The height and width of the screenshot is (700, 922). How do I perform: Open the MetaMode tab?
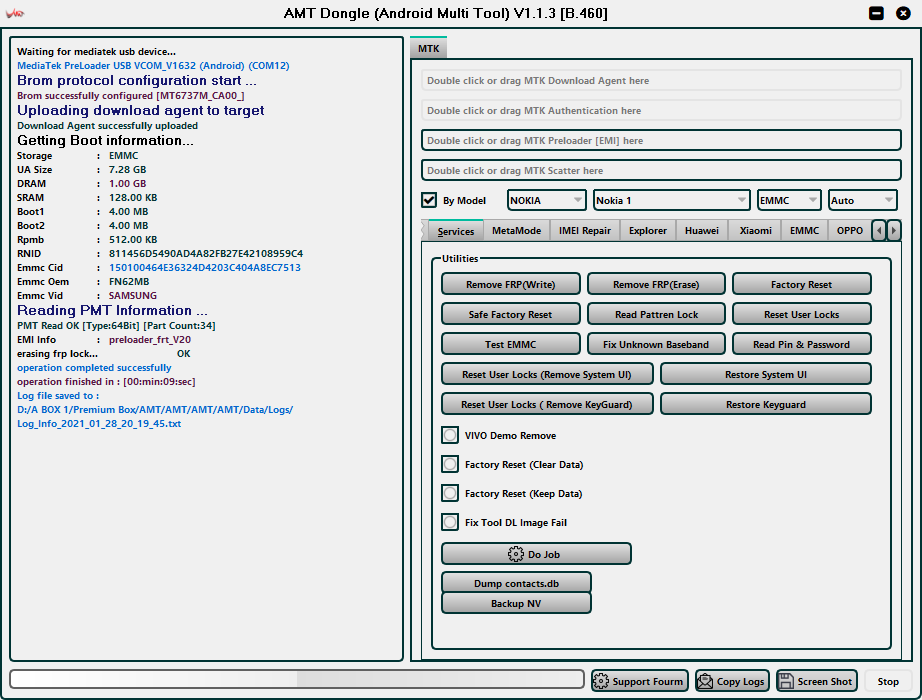coord(516,231)
